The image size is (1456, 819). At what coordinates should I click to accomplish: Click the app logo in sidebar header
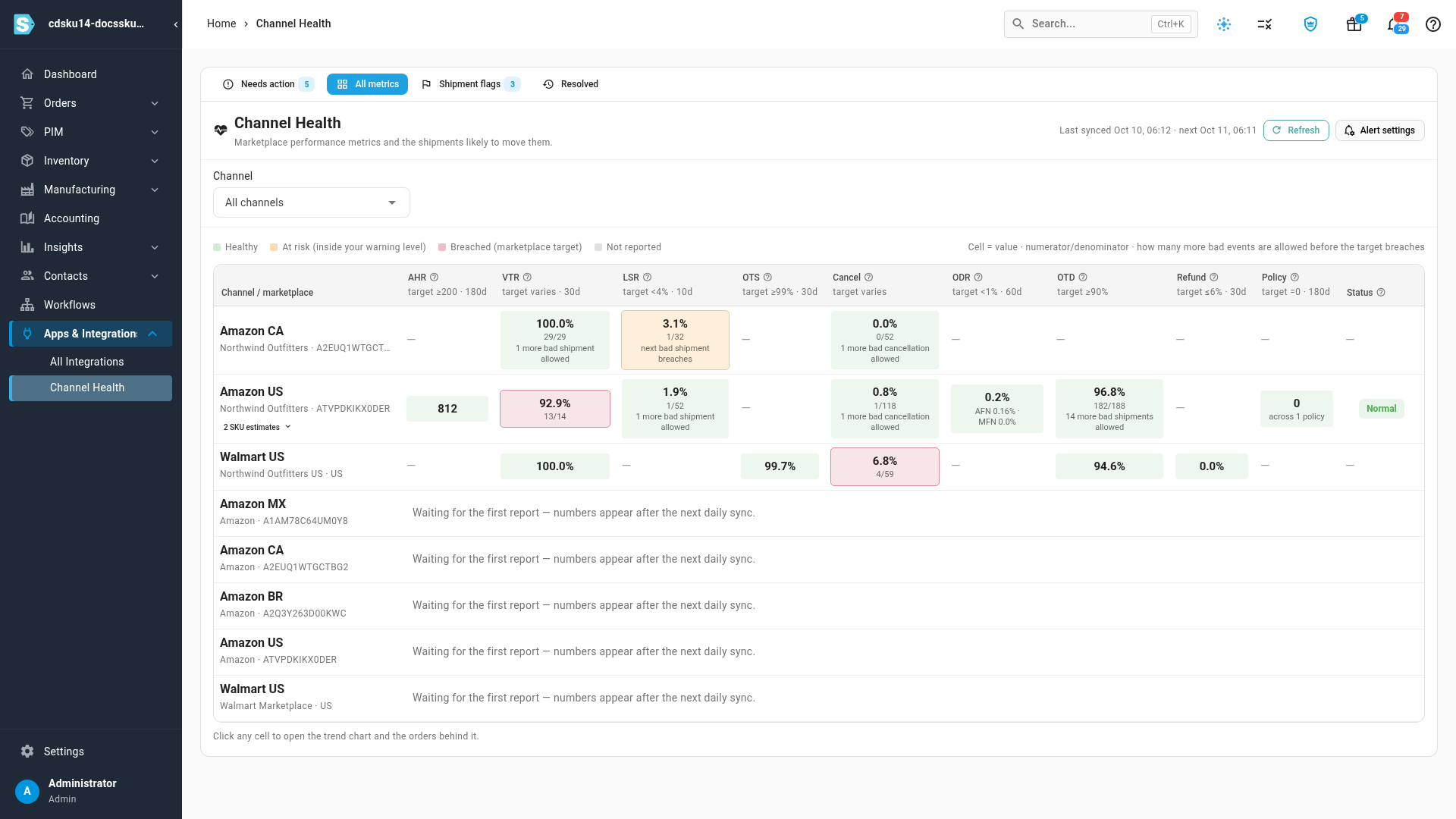tap(24, 24)
